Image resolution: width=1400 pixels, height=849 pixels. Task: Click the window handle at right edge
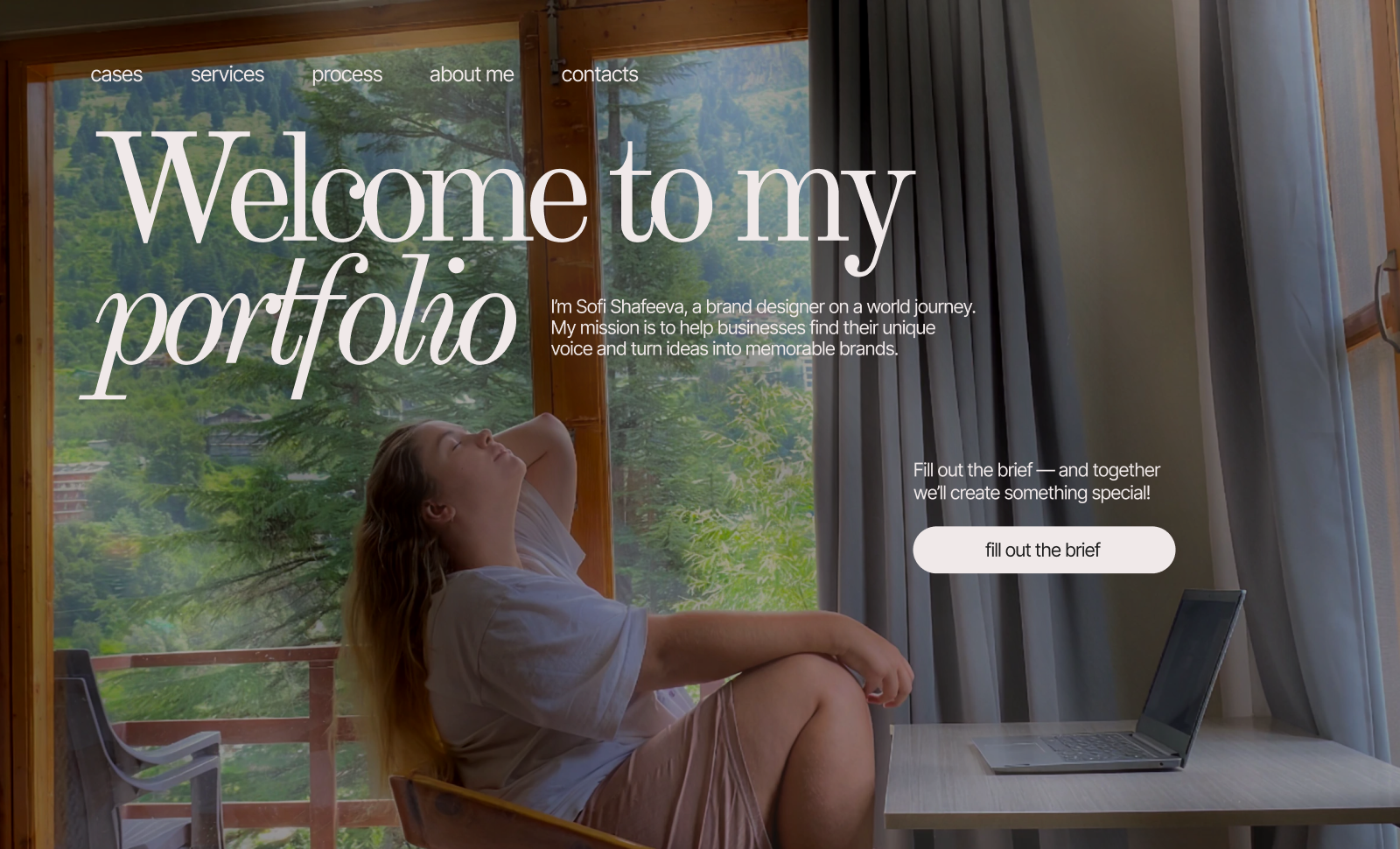[x=1386, y=298]
